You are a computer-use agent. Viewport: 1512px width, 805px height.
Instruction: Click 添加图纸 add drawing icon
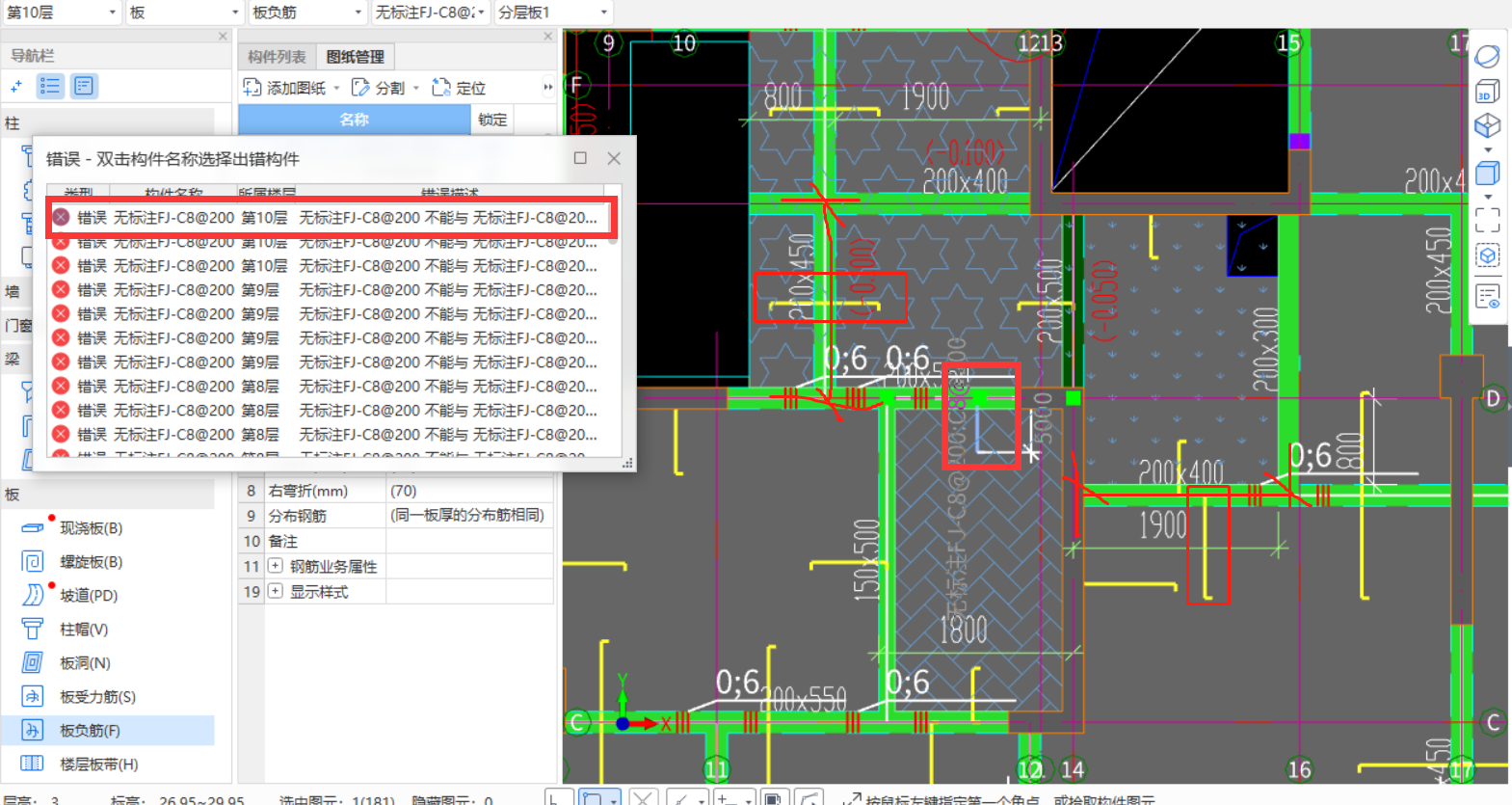(252, 88)
